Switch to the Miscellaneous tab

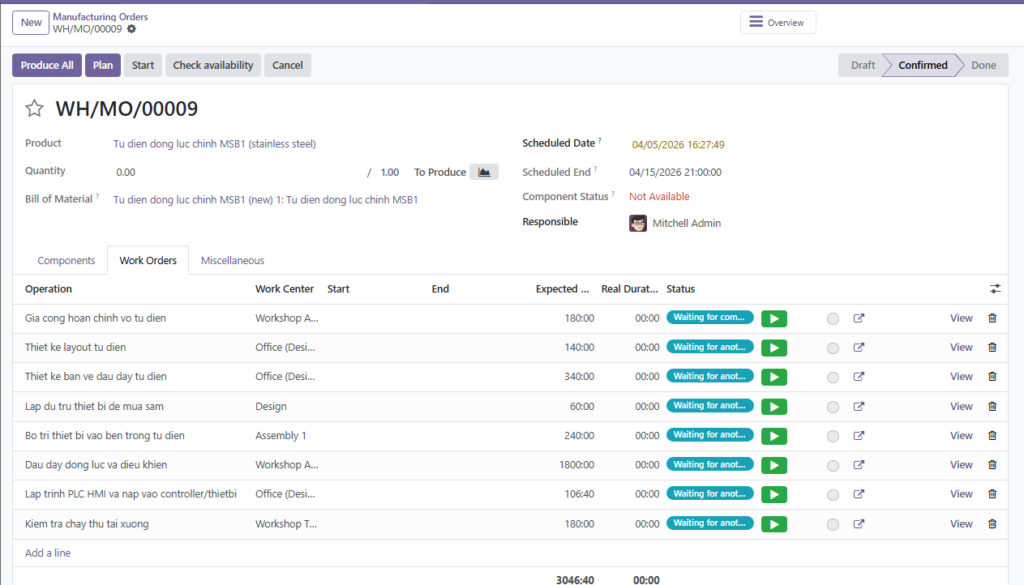click(232, 260)
